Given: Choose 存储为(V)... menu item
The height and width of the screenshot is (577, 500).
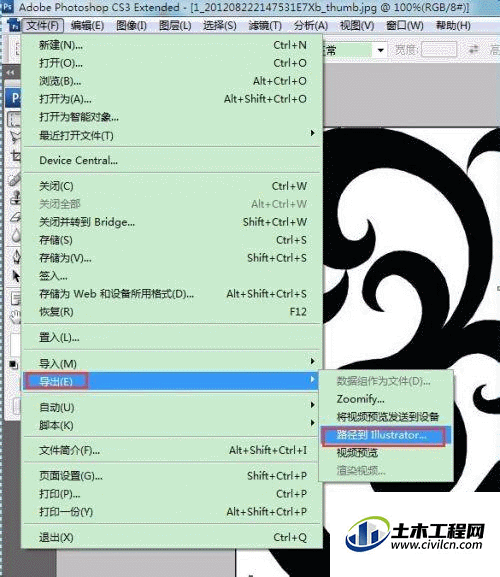Looking at the screenshot, I should click(x=172, y=258).
